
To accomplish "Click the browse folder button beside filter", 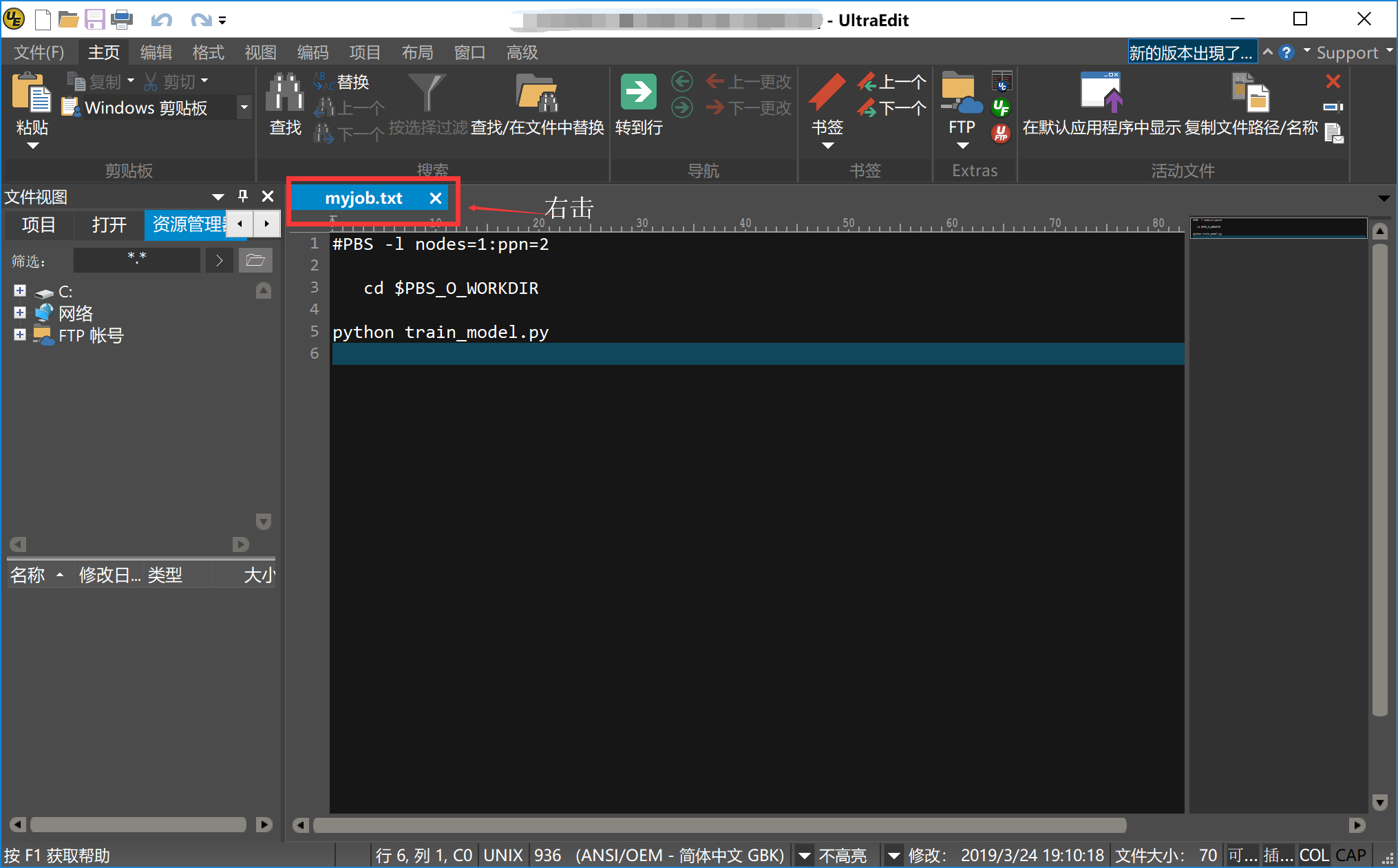I will (255, 260).
